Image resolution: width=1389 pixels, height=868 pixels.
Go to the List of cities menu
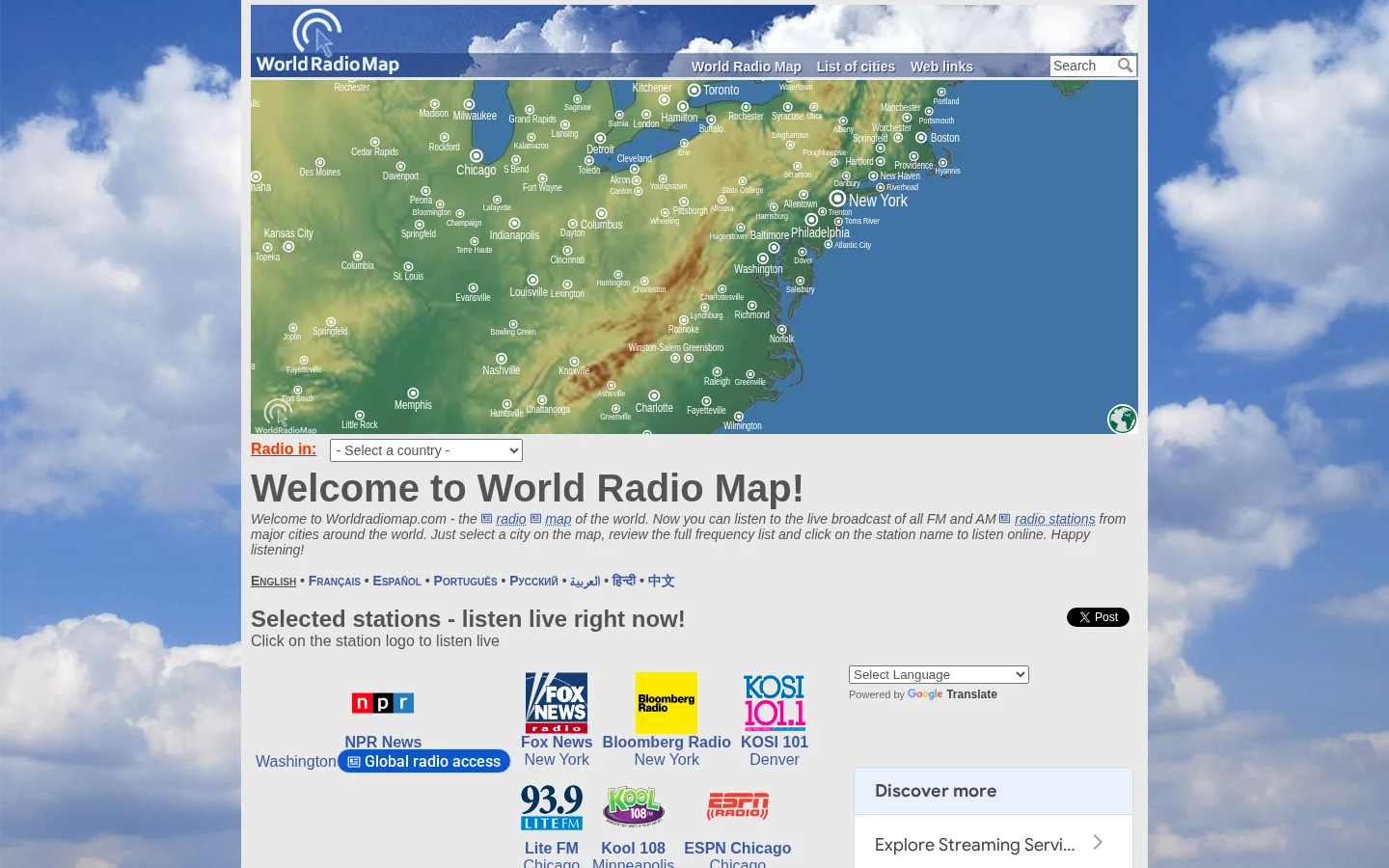point(856,67)
